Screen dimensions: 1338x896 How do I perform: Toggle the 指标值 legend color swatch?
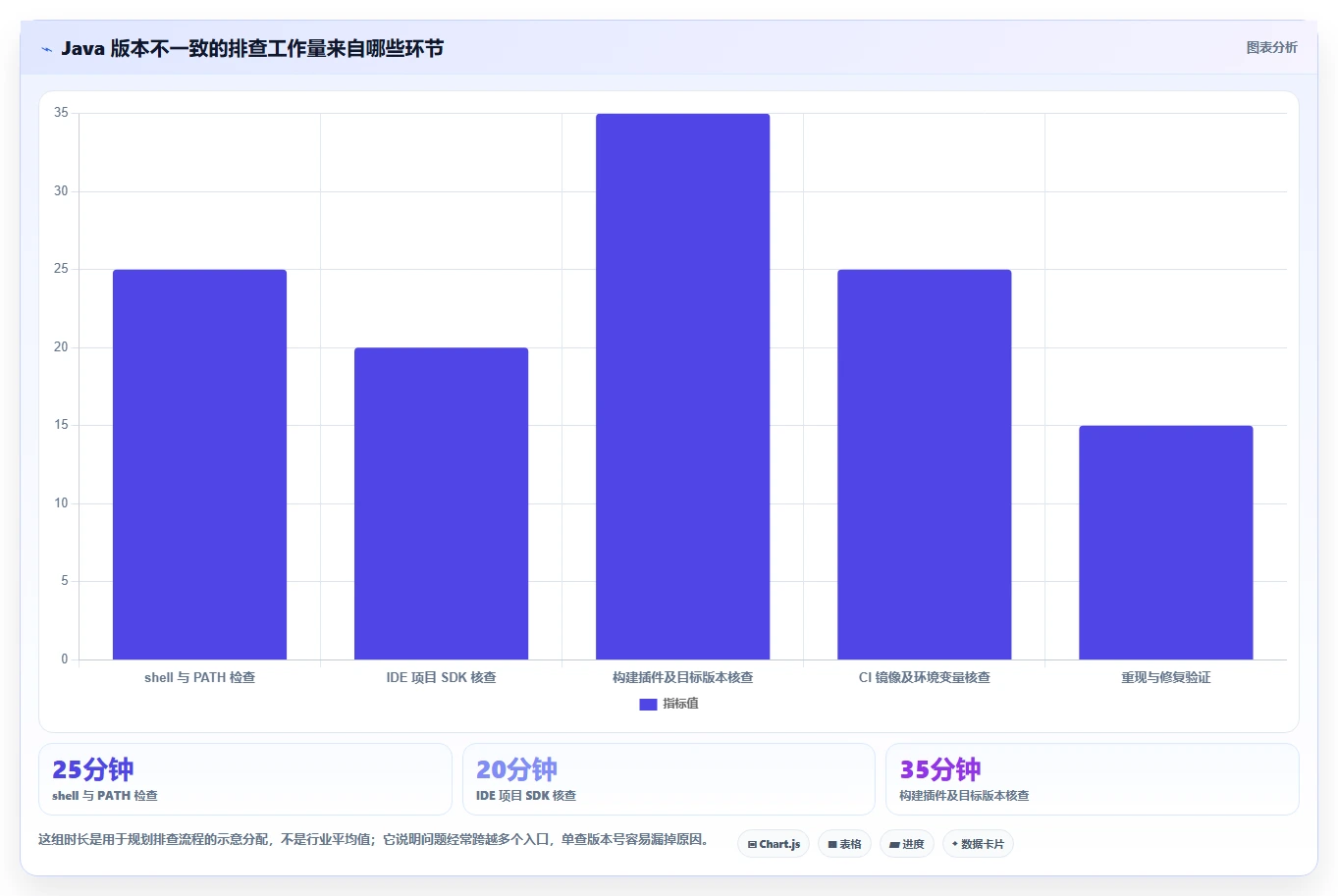click(648, 704)
